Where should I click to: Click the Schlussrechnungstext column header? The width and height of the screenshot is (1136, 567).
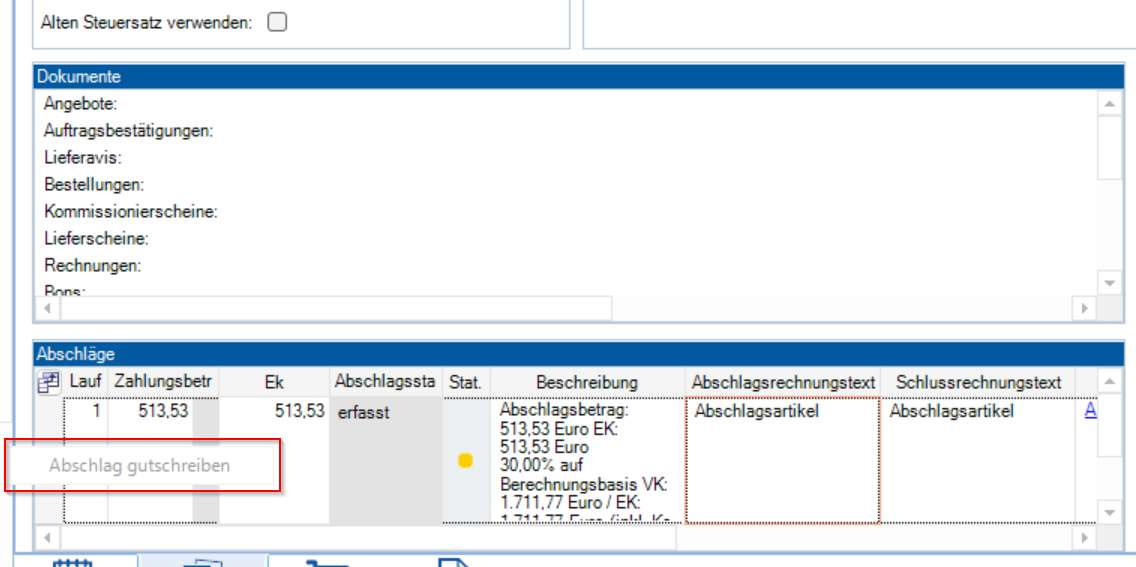[x=978, y=383]
